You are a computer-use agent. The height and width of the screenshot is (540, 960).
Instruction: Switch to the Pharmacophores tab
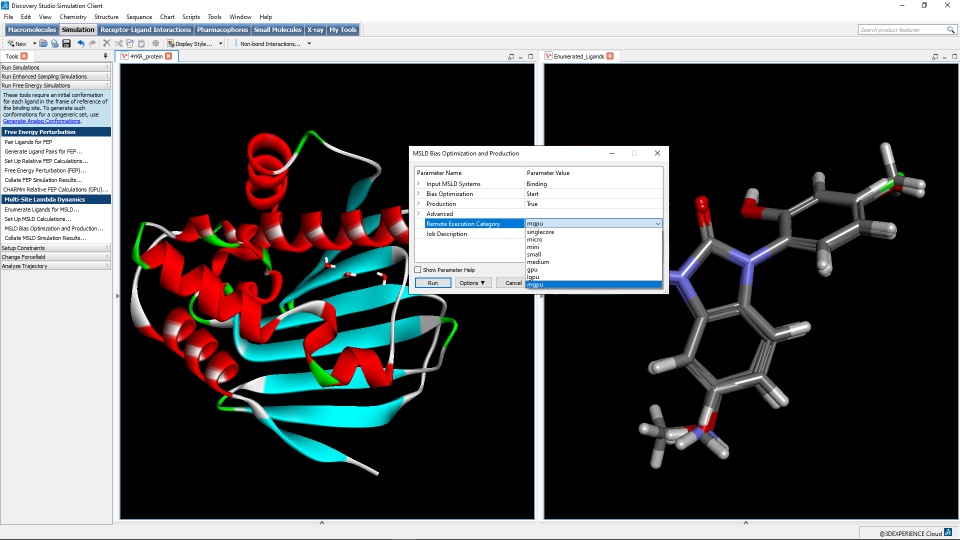(222, 29)
